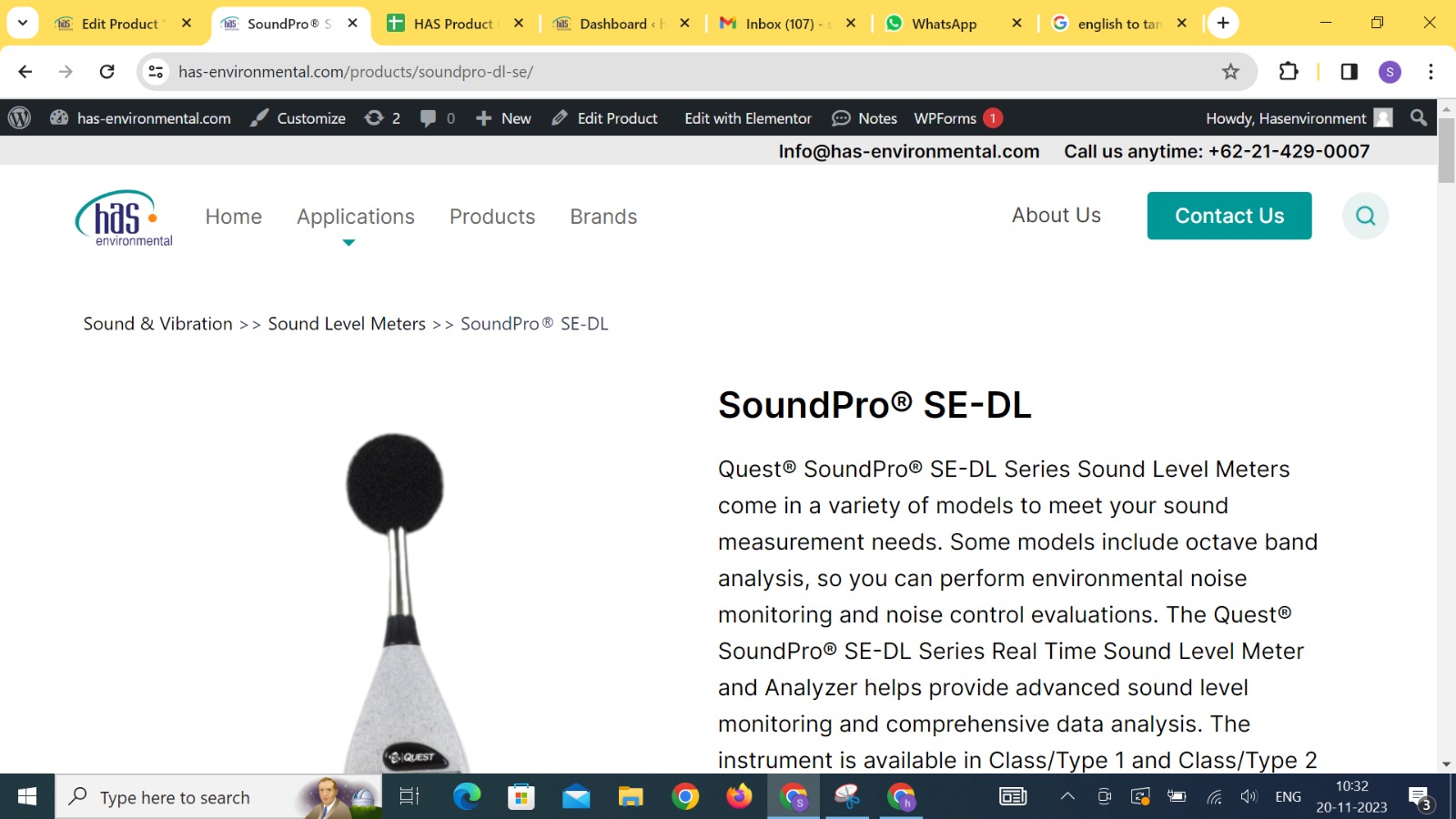Viewport: 1456px width, 819px height.
Task: Click Howdy, Hasenvironment account menu
Action: pyautogui.click(x=1299, y=117)
